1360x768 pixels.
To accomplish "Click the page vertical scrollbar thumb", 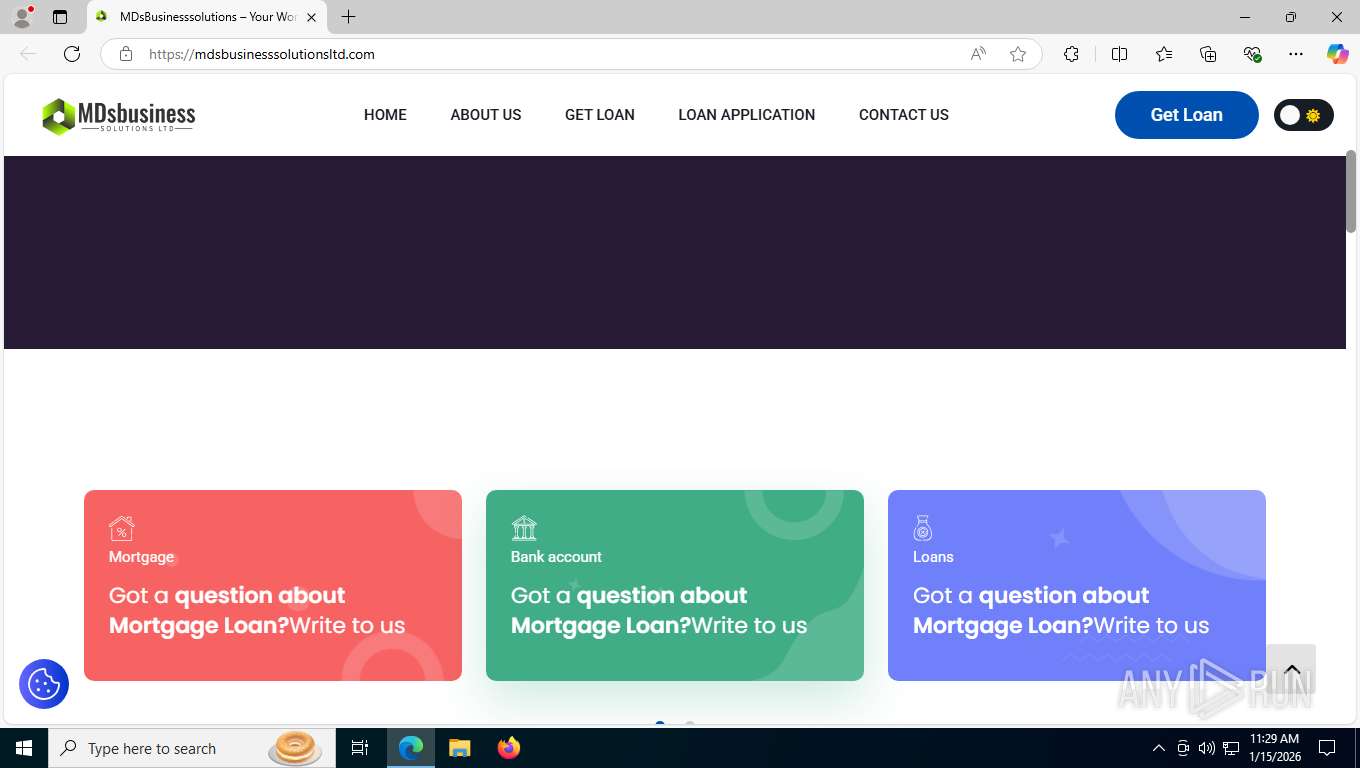I will point(1351,192).
